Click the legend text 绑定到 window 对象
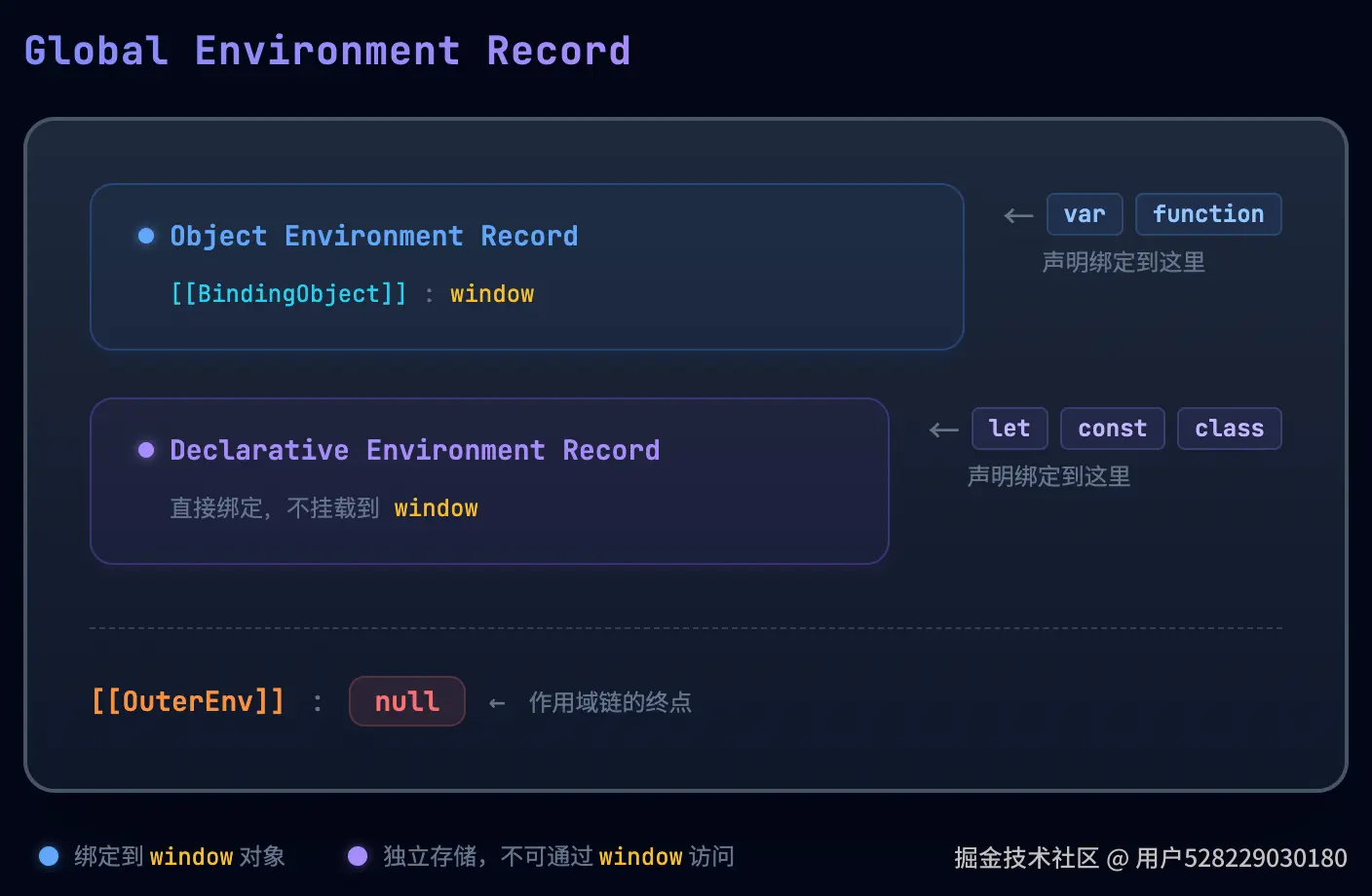 pyautogui.click(x=180, y=856)
